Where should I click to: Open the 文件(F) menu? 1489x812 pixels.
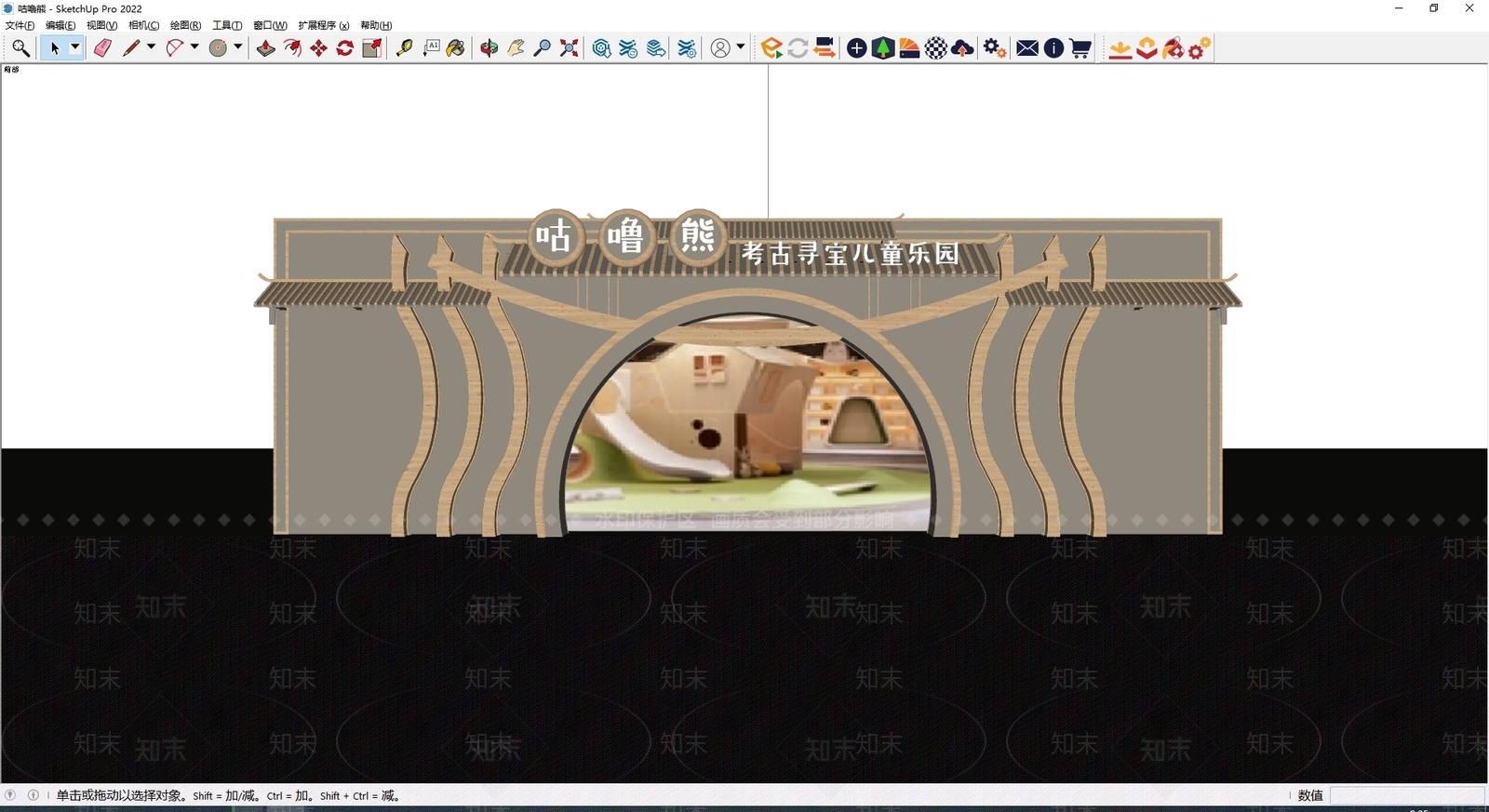[20, 26]
